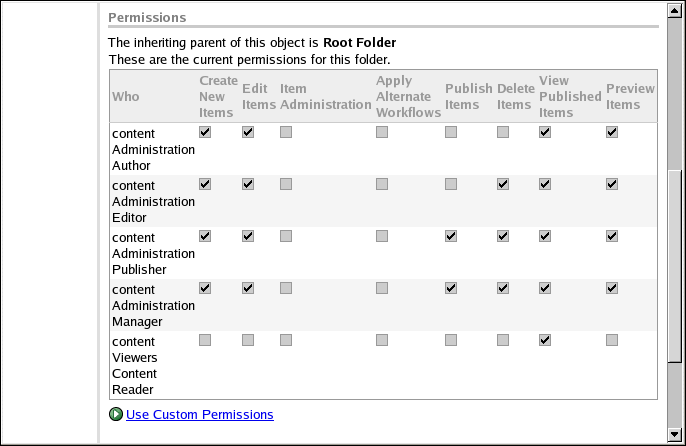Toggle Publish Items checkbox for Administration Author

(x=451, y=132)
